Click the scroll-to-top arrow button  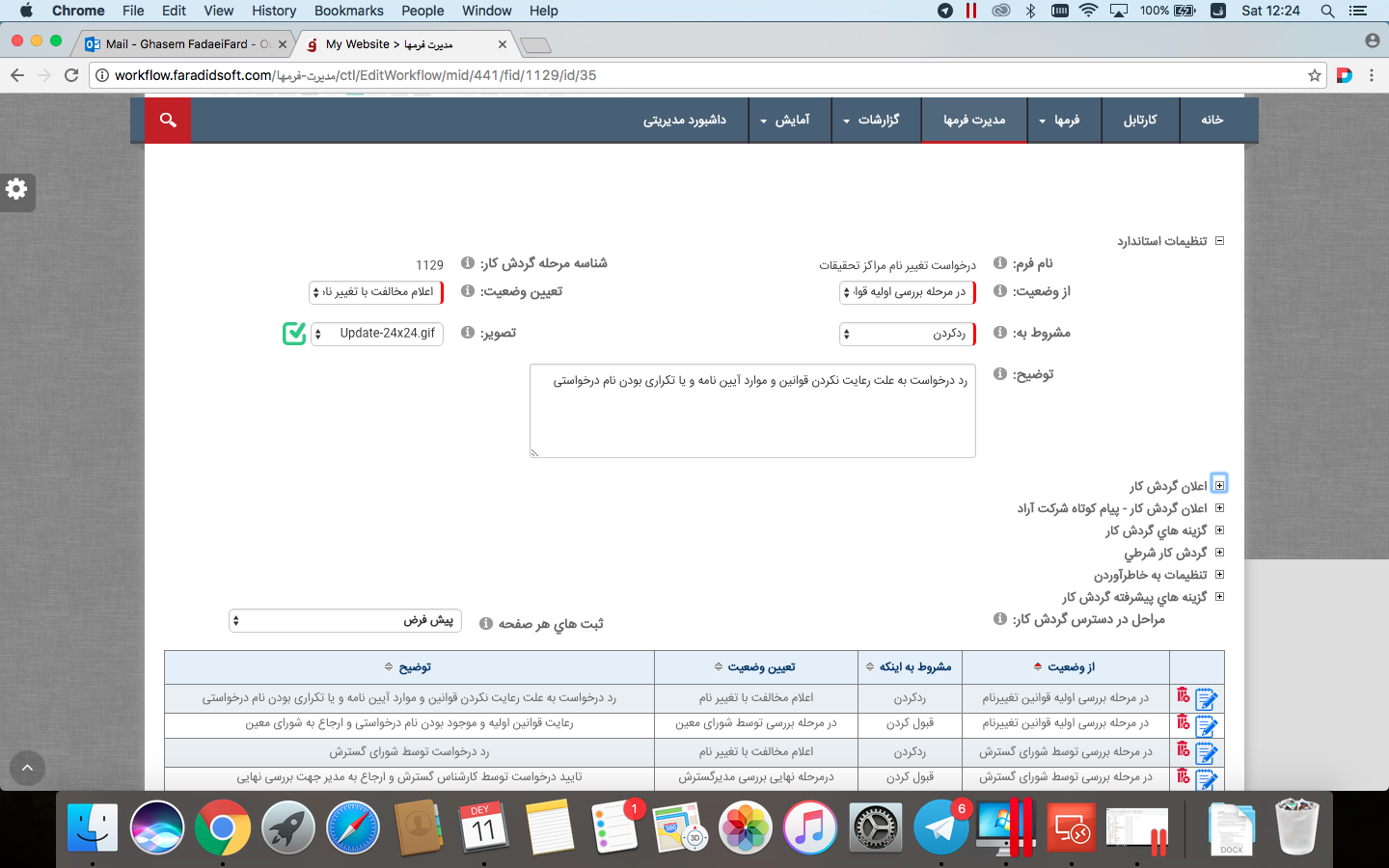point(27,768)
